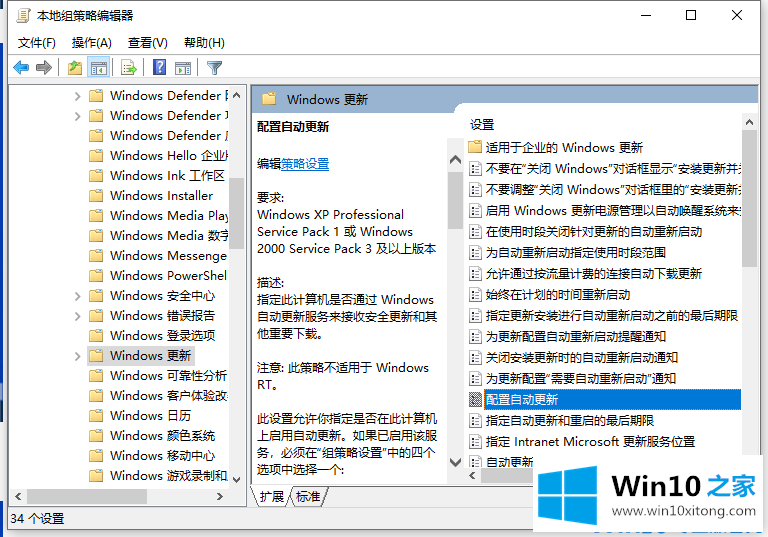
Task: Select 指定 Intranet Microsoft 更新服务位置 setting
Action: pyautogui.click(x=590, y=441)
